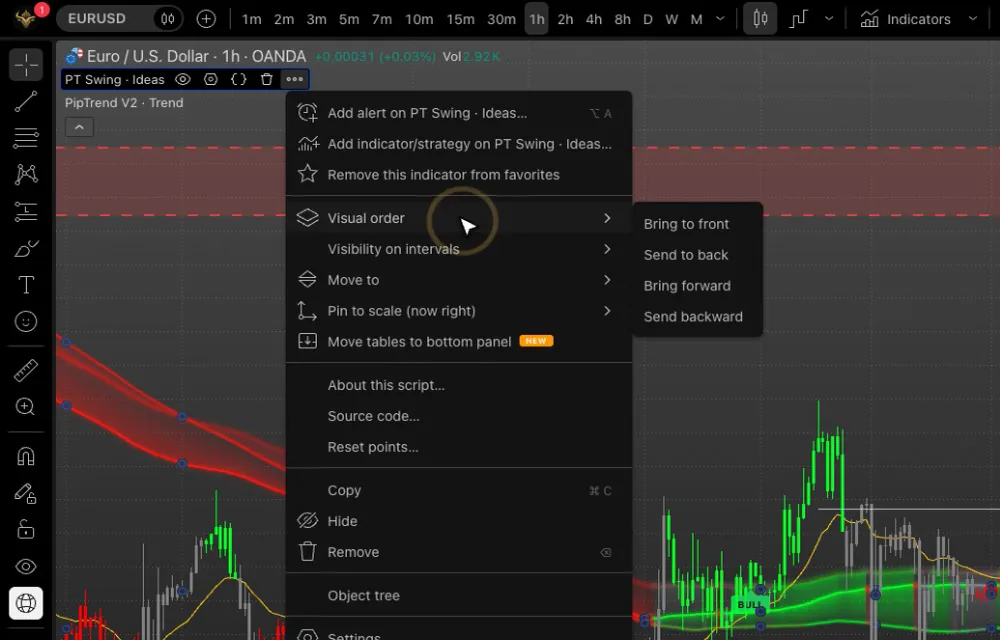
Task: Choose Send backward
Action: point(697,317)
